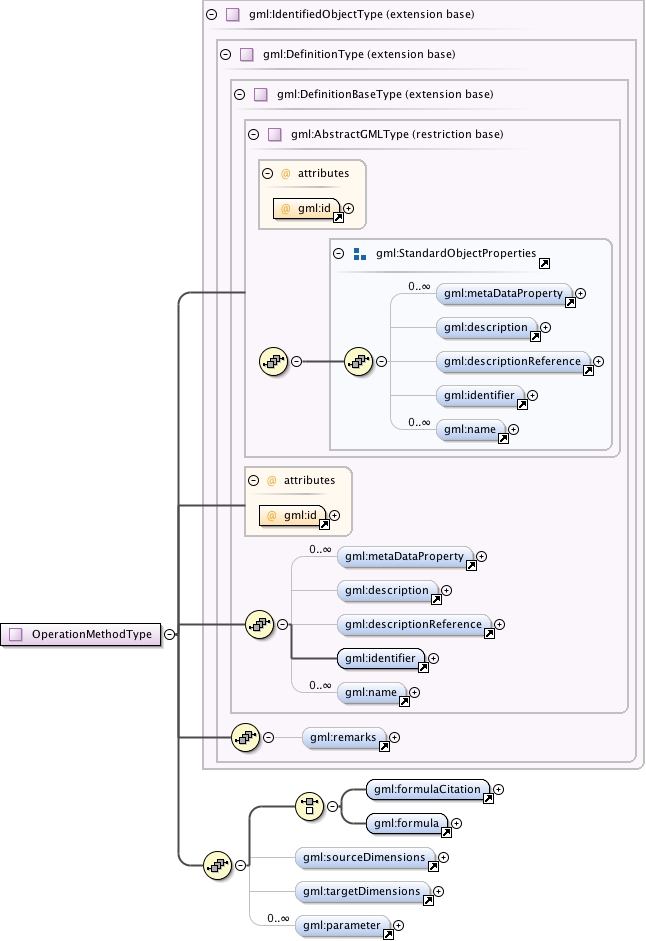Expand the gml:remarks element
This screenshot has height=941, width=646.
(x=394, y=738)
